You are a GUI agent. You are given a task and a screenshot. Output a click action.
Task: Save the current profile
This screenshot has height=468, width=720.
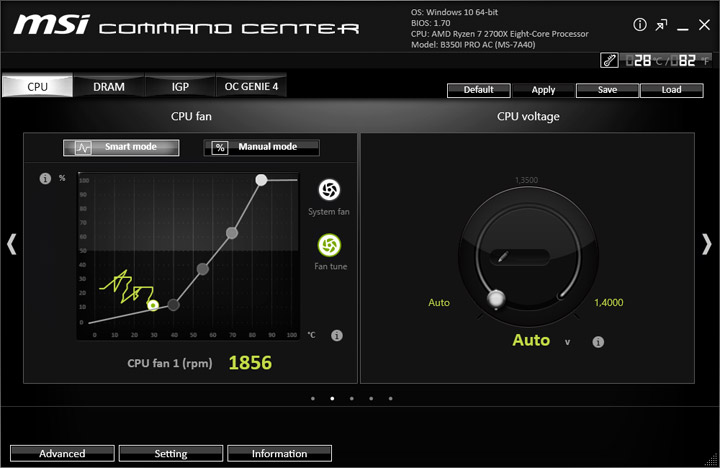(607, 90)
